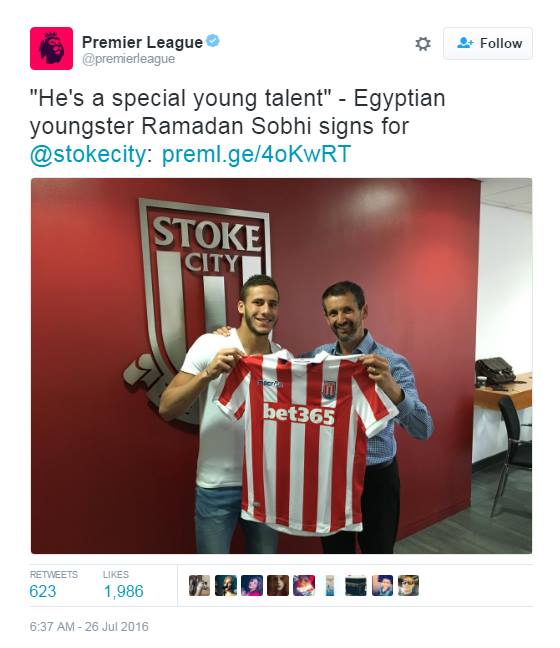
Task: Open the @premierleague handle
Action: 129,59
